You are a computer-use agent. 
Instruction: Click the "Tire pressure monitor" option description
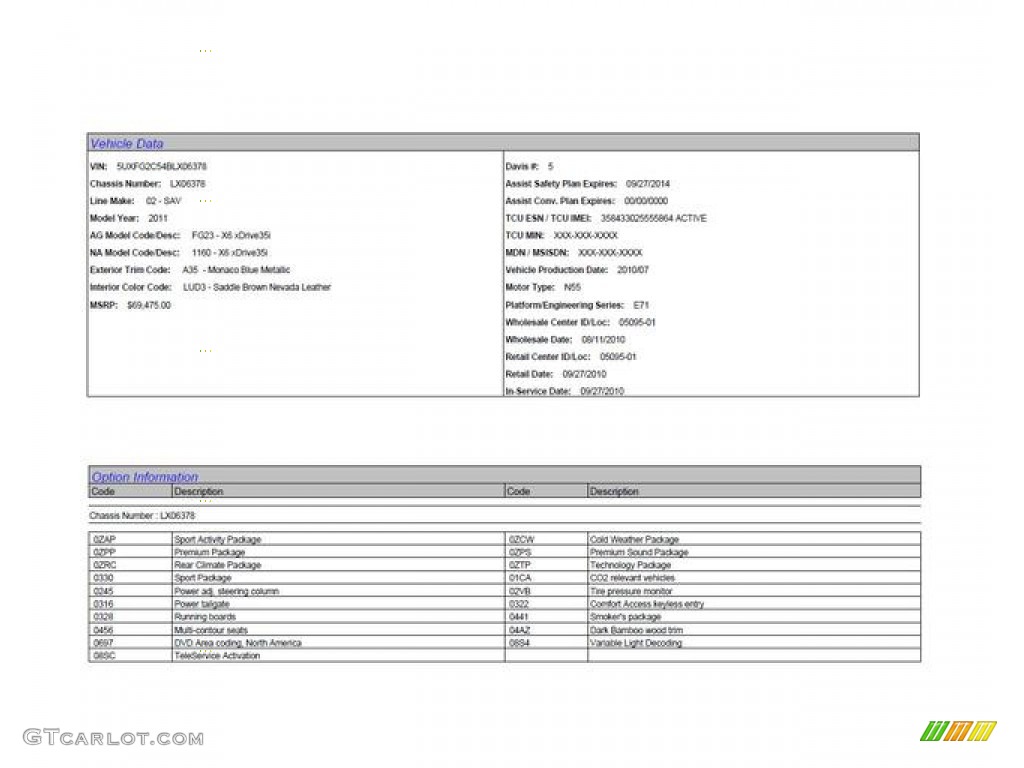click(631, 591)
